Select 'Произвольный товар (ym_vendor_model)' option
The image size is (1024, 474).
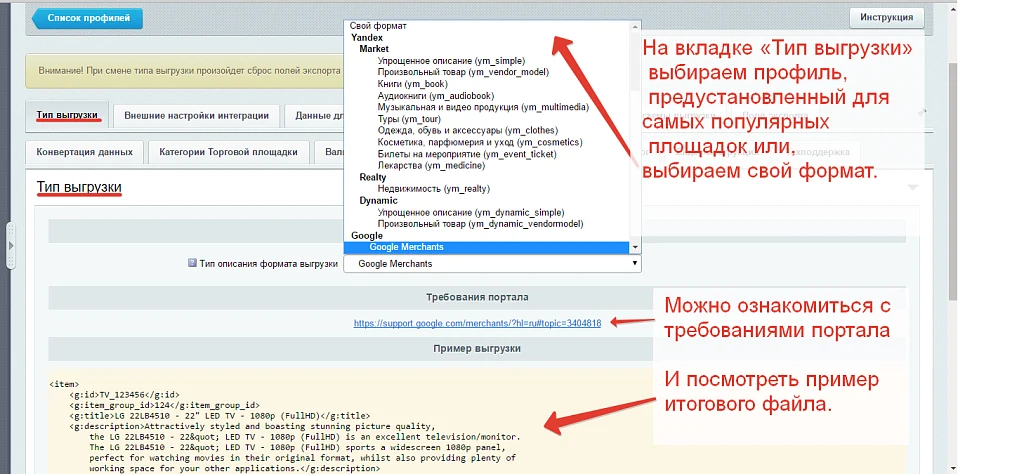click(463, 72)
